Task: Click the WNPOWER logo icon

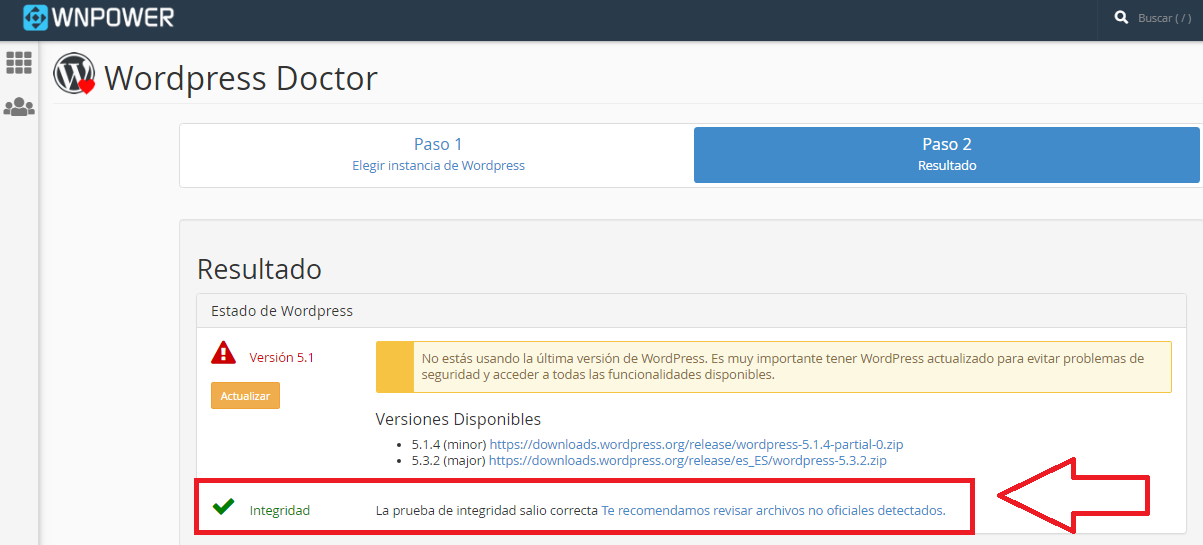Action: 36,17
